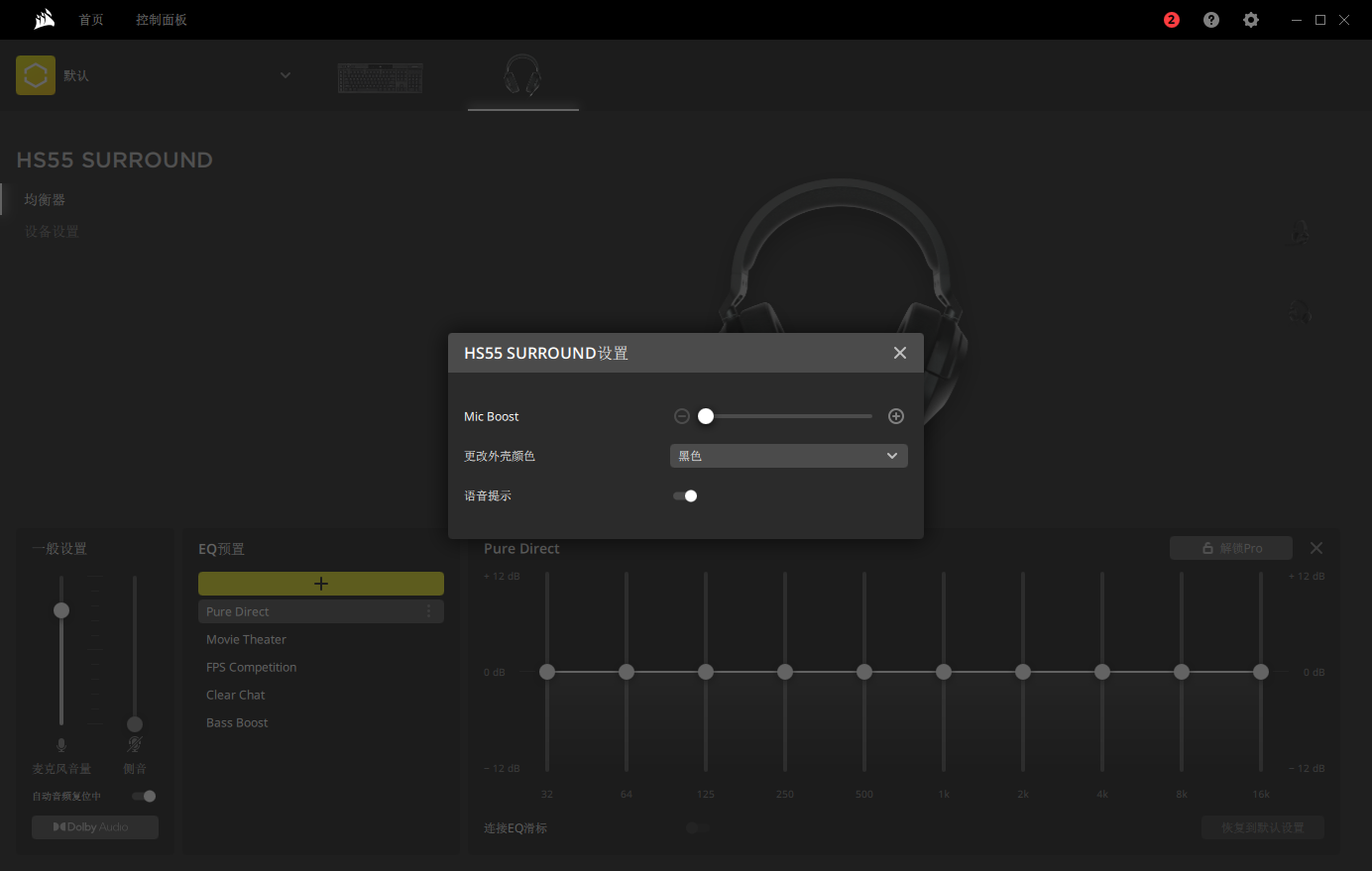Close the HS55 SURROUND settings dialog
This screenshot has width=1372, height=871.
point(900,353)
